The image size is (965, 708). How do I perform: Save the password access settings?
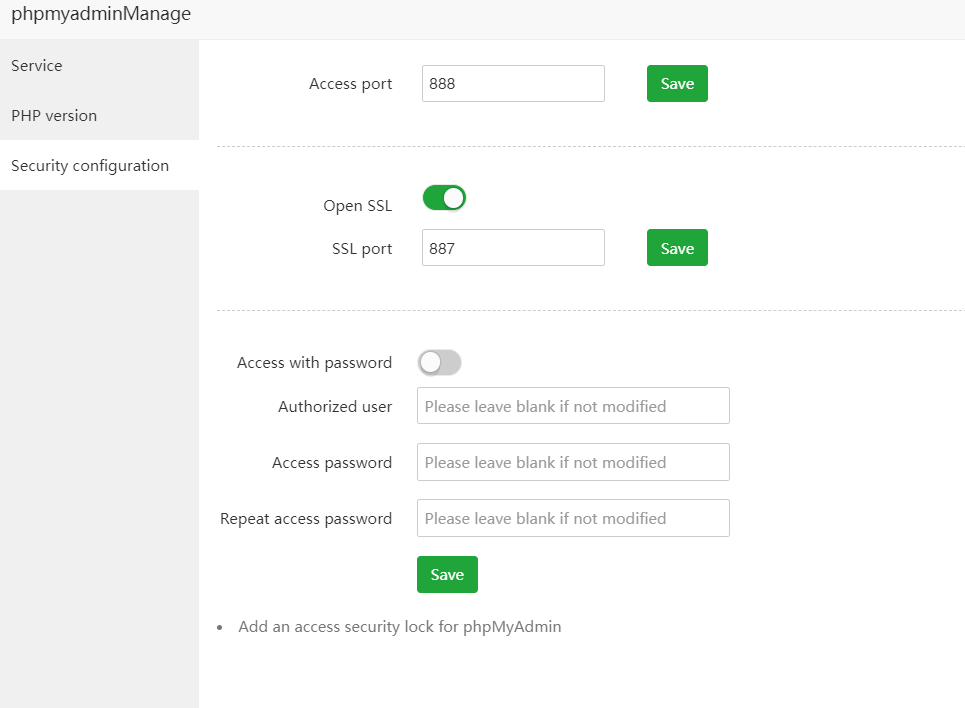click(x=447, y=574)
